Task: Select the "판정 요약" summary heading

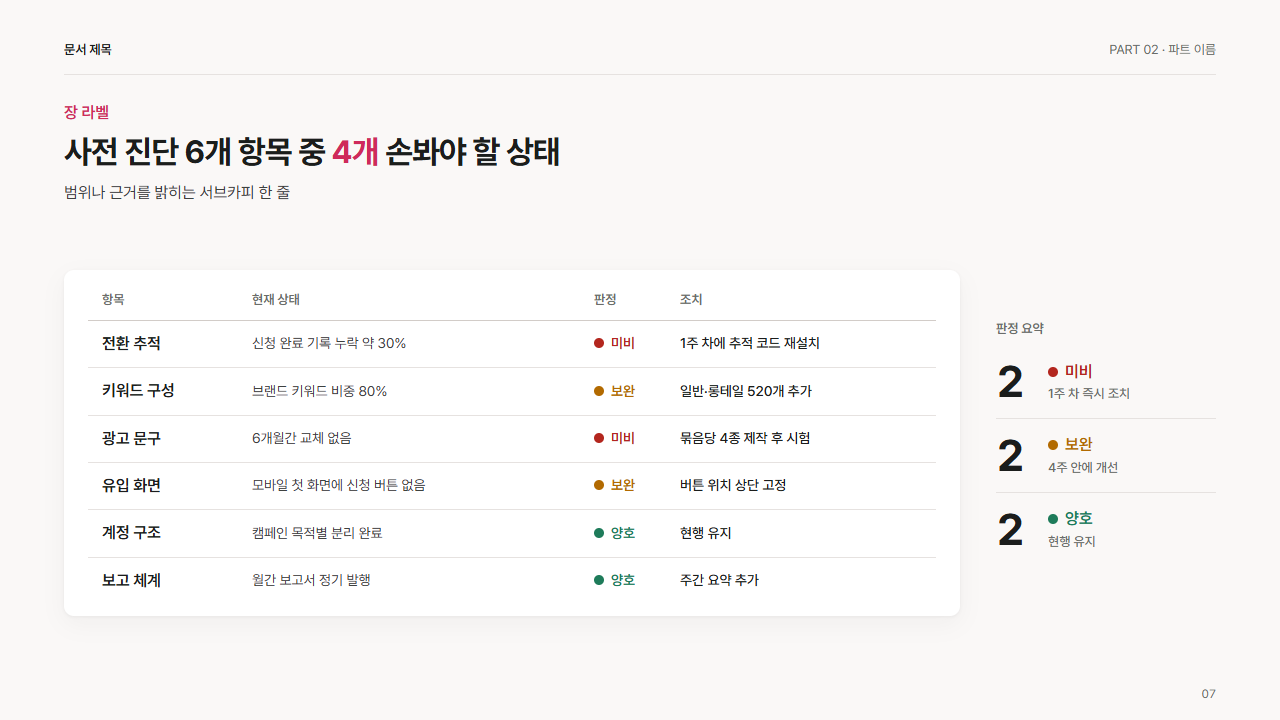Action: pyautogui.click(x=1020, y=328)
